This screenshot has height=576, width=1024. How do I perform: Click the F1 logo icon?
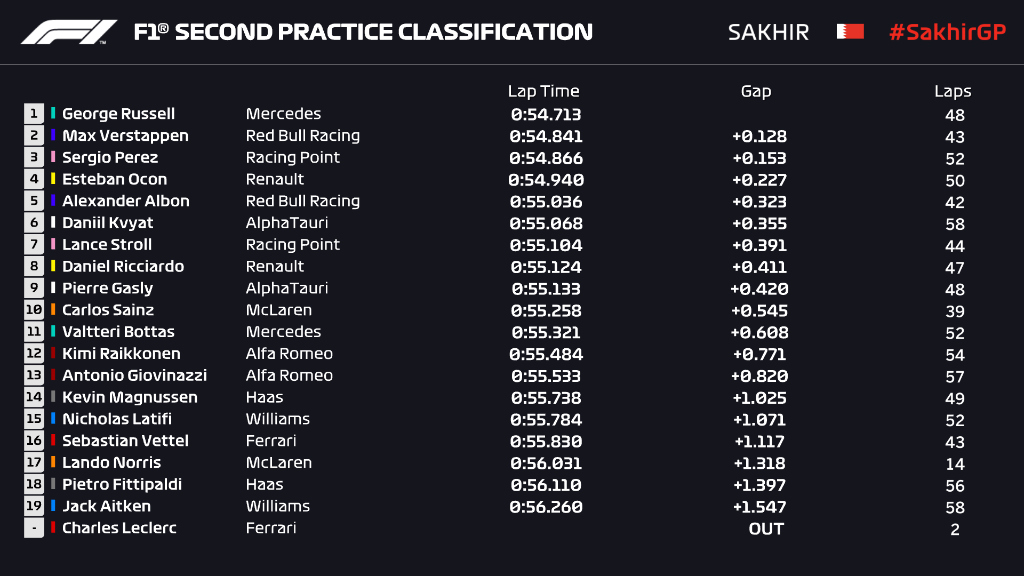pyautogui.click(x=69, y=32)
